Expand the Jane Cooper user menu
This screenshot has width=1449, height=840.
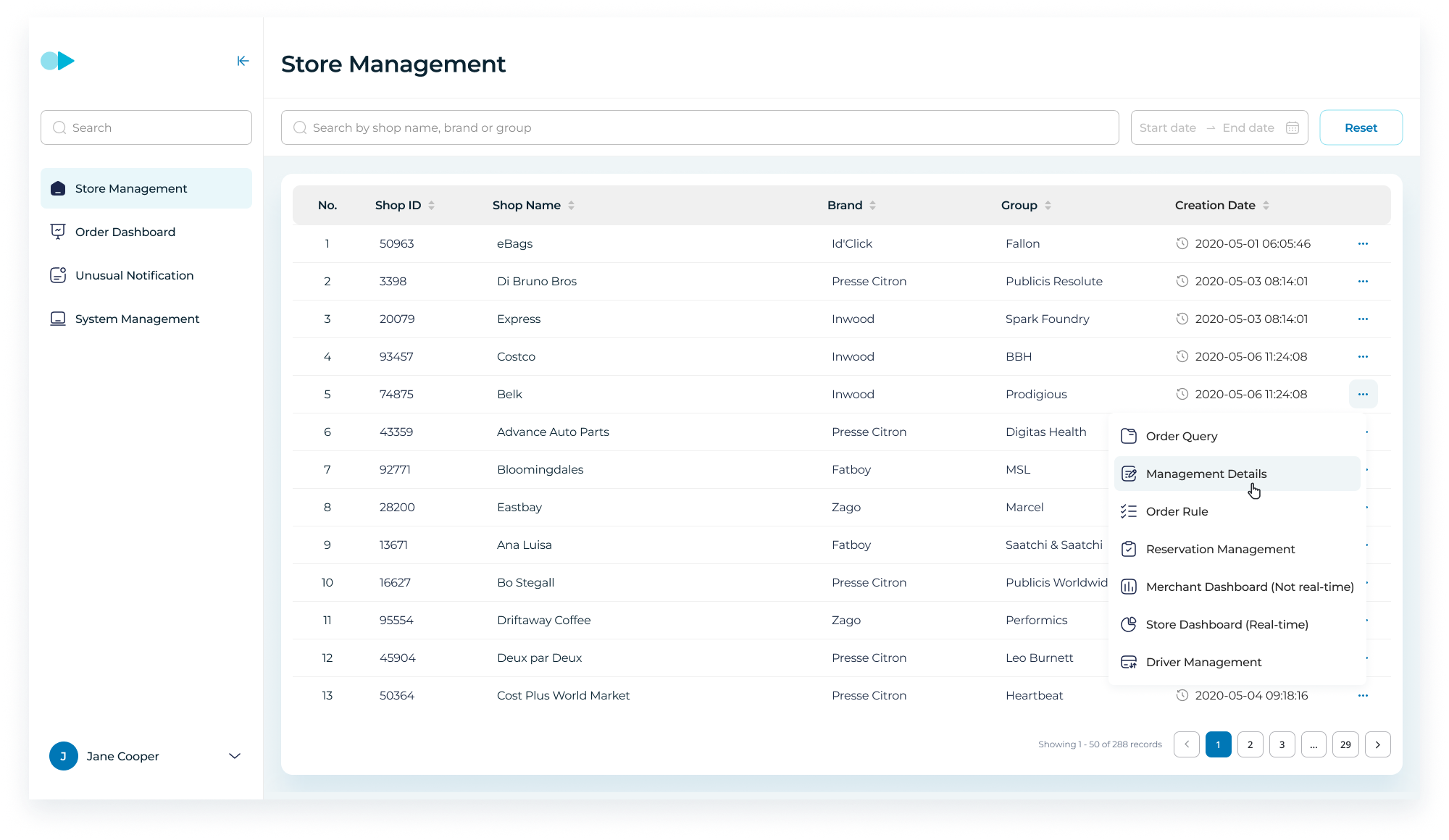pyautogui.click(x=235, y=756)
